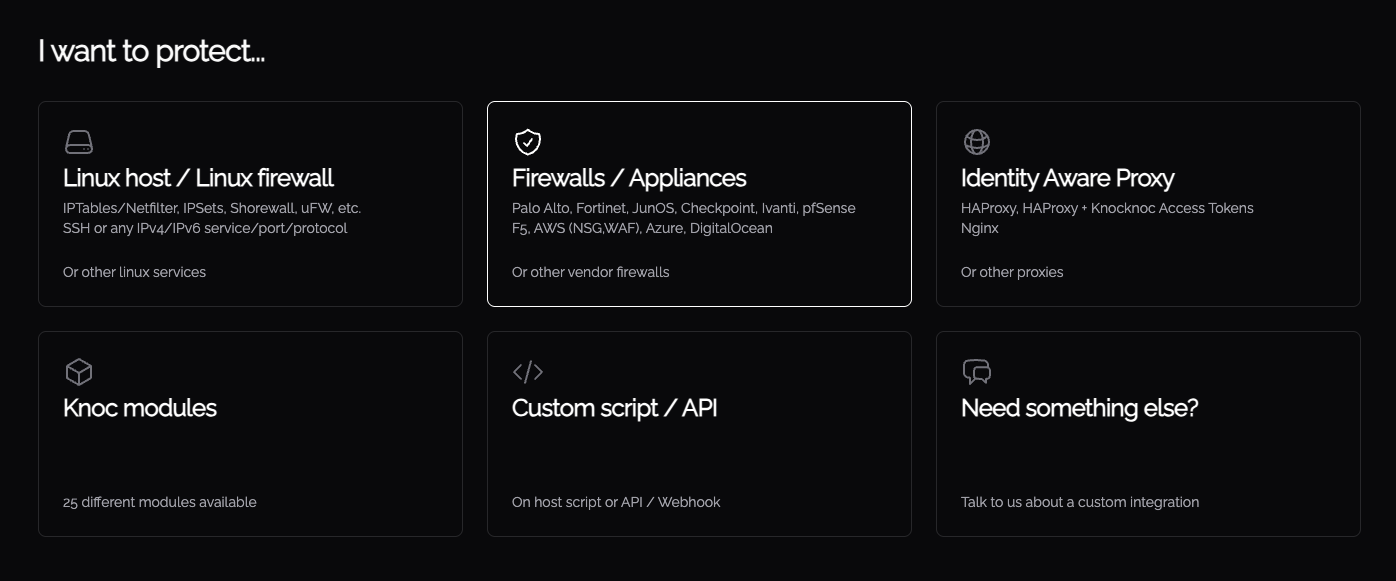
Task: Click the Palo Alto, Fortinet vendor list text
Action: [684, 208]
